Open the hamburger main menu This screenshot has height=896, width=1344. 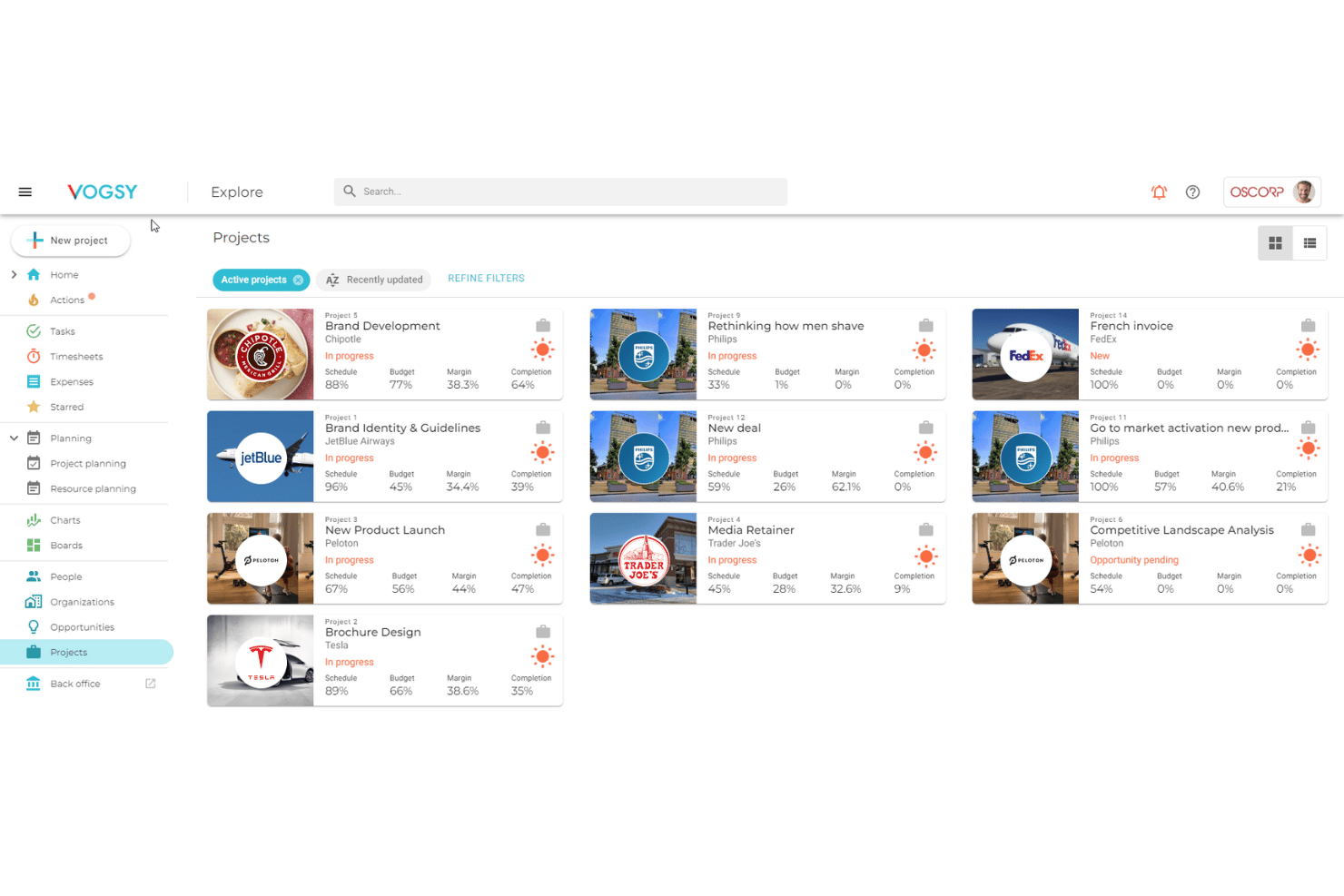[25, 192]
